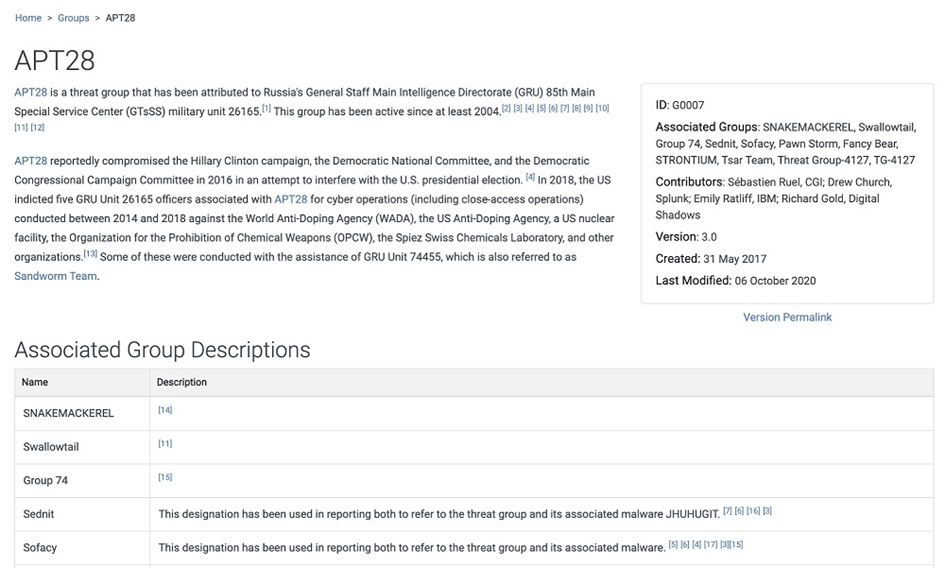Select the 'Sednit' name cell
Image resolution: width=945 pixels, height=568 pixels.
pos(82,514)
